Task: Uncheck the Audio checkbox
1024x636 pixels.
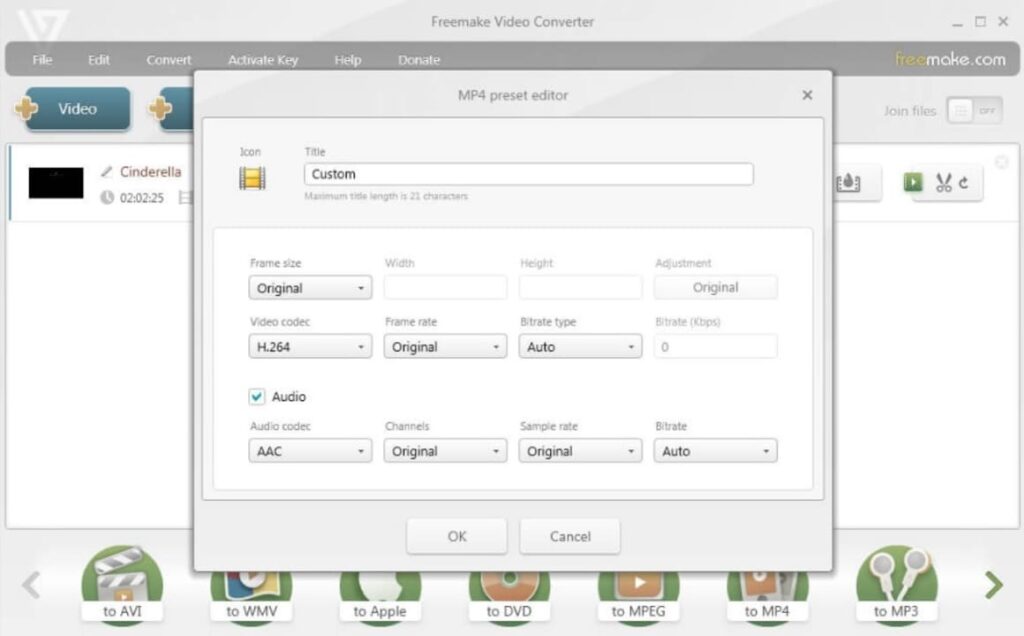Action: click(x=258, y=396)
